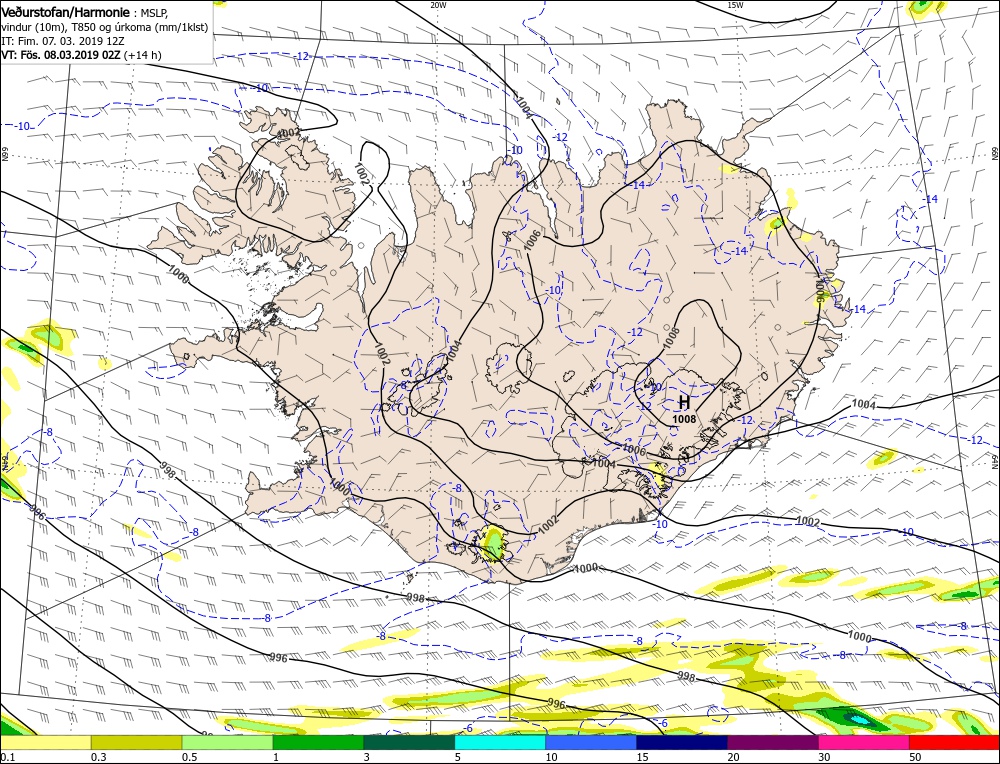This screenshot has height=764, width=1000.
Task: Click the legend value '15'
Action: [x=642, y=757]
